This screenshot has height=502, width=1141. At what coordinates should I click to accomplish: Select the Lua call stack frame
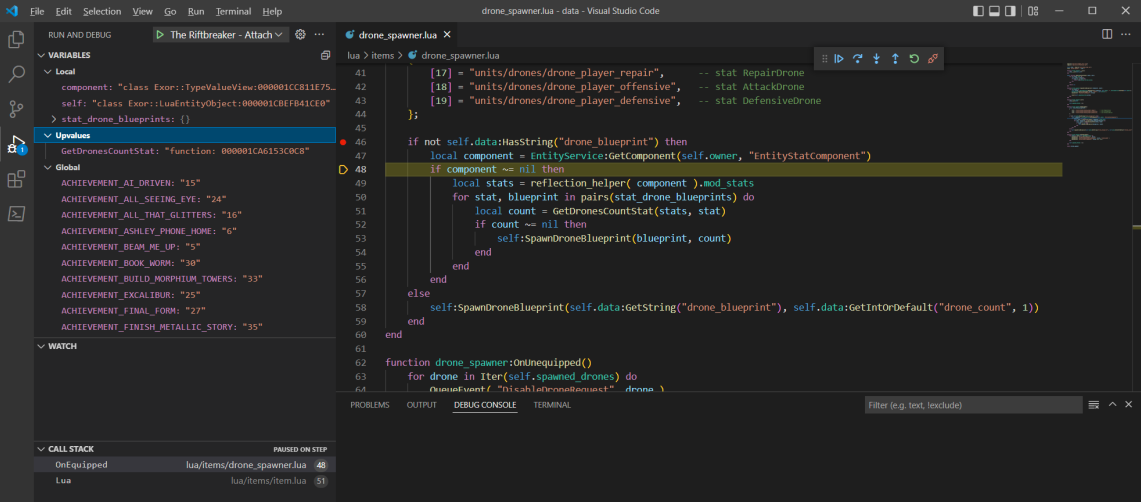(x=63, y=481)
